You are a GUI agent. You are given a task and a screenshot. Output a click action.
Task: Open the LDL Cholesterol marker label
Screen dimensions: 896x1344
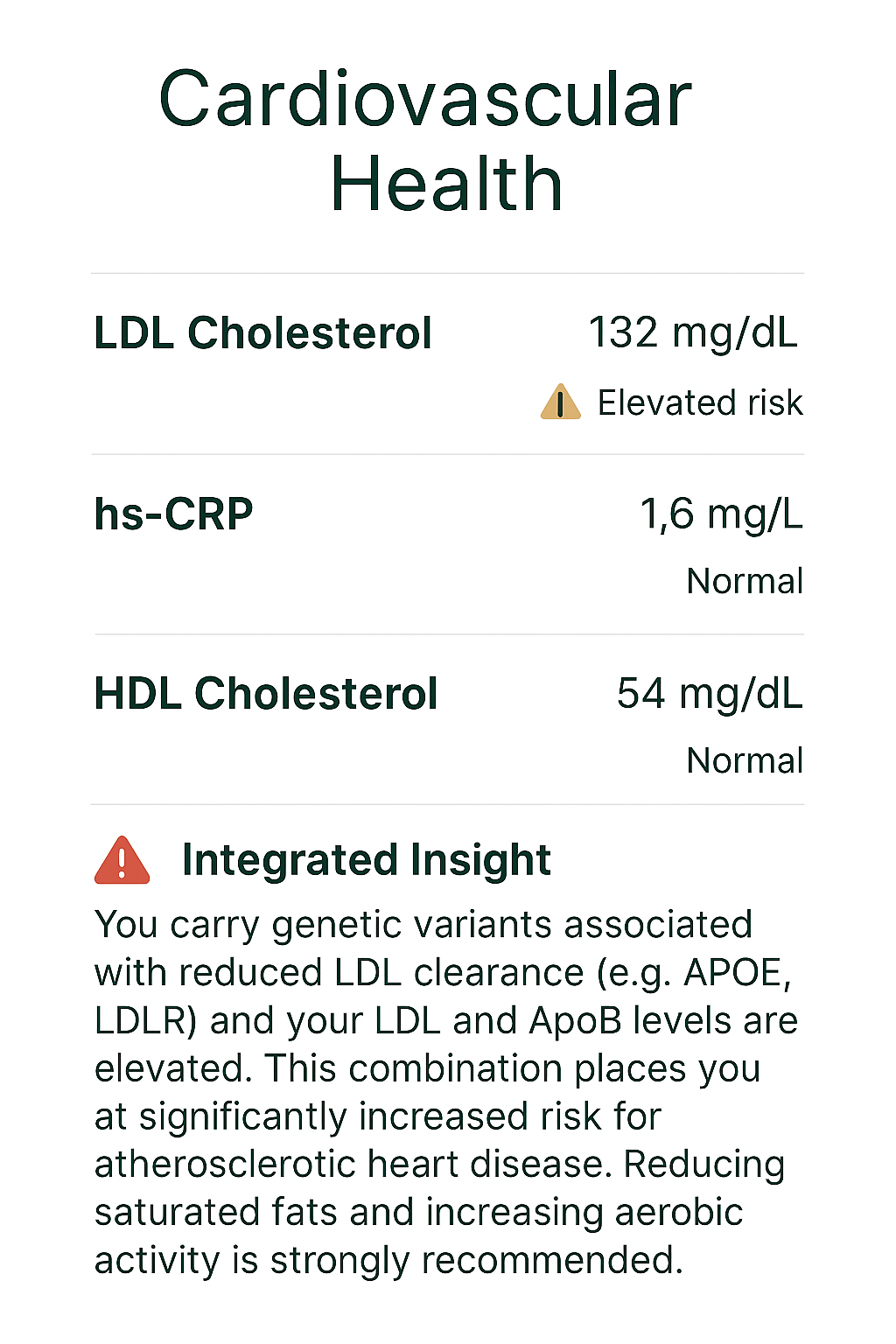(x=262, y=333)
